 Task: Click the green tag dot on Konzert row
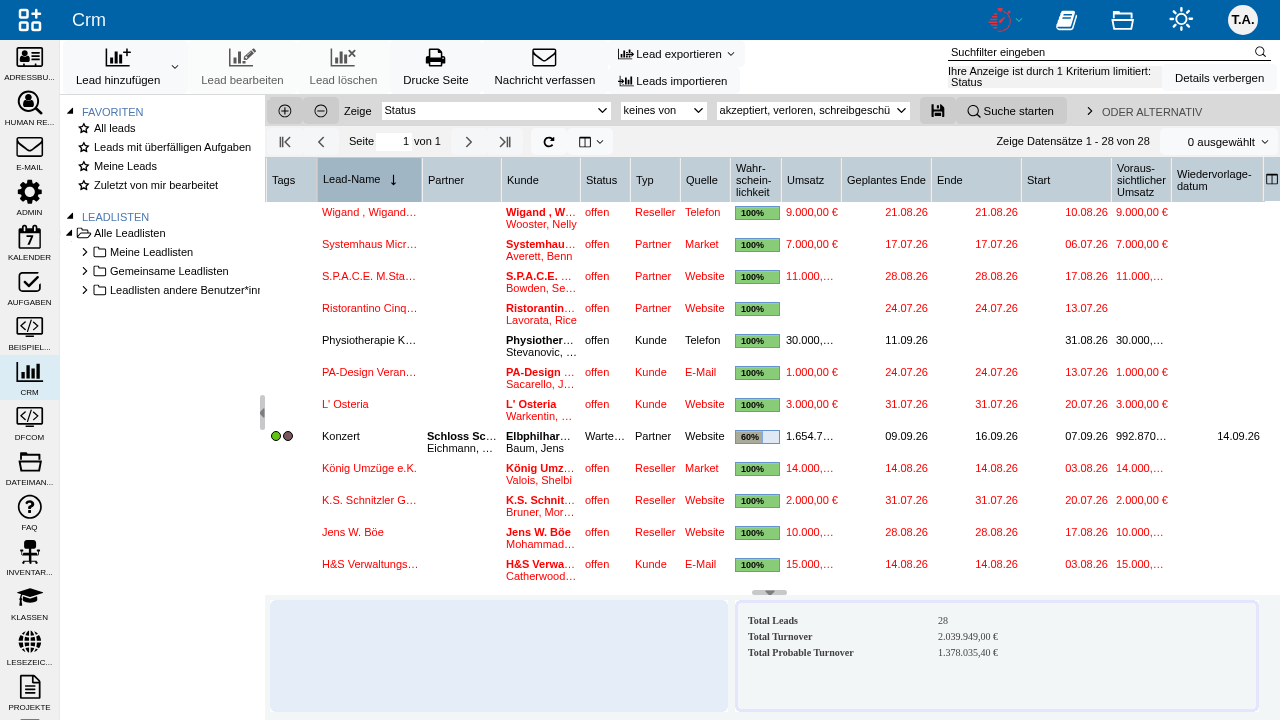pos(276,436)
